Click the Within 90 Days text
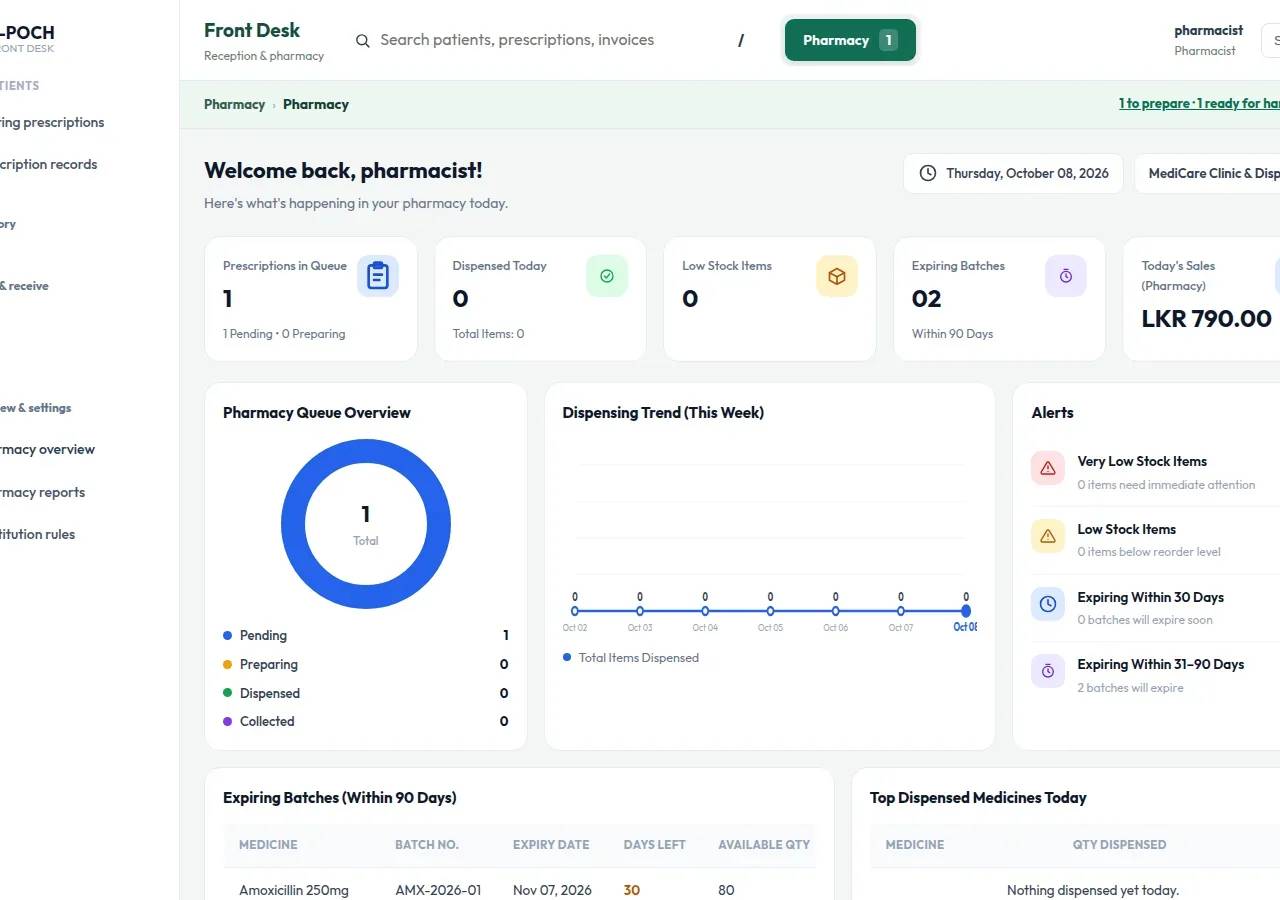The width and height of the screenshot is (1280, 900). point(952,334)
